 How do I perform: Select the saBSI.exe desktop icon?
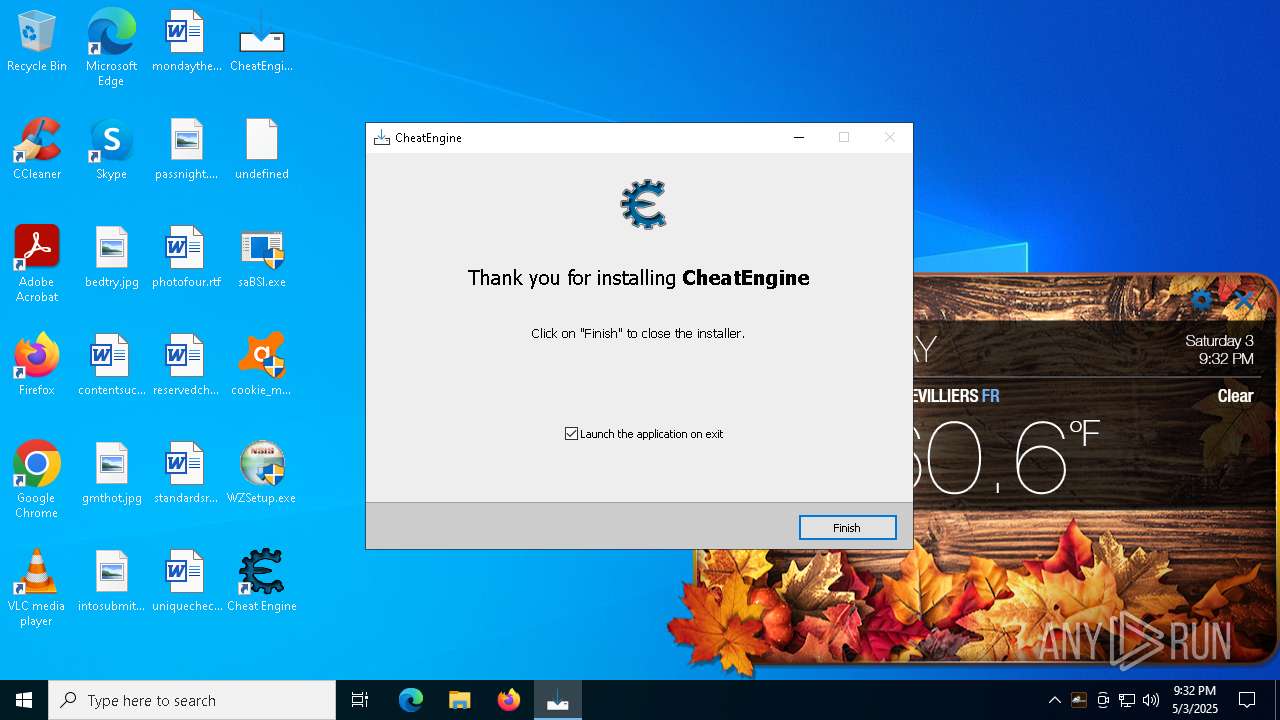pos(261,258)
